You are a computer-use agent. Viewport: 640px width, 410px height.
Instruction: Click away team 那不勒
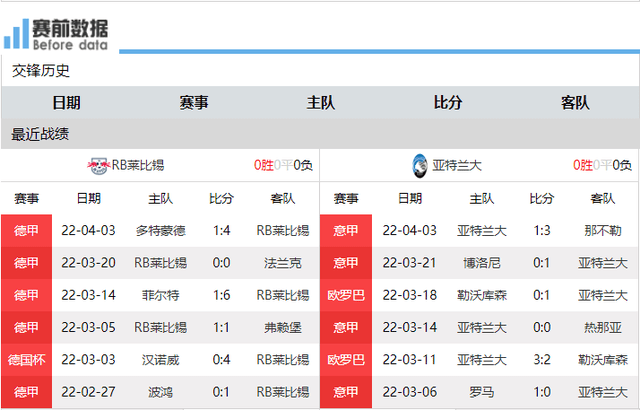point(603,231)
